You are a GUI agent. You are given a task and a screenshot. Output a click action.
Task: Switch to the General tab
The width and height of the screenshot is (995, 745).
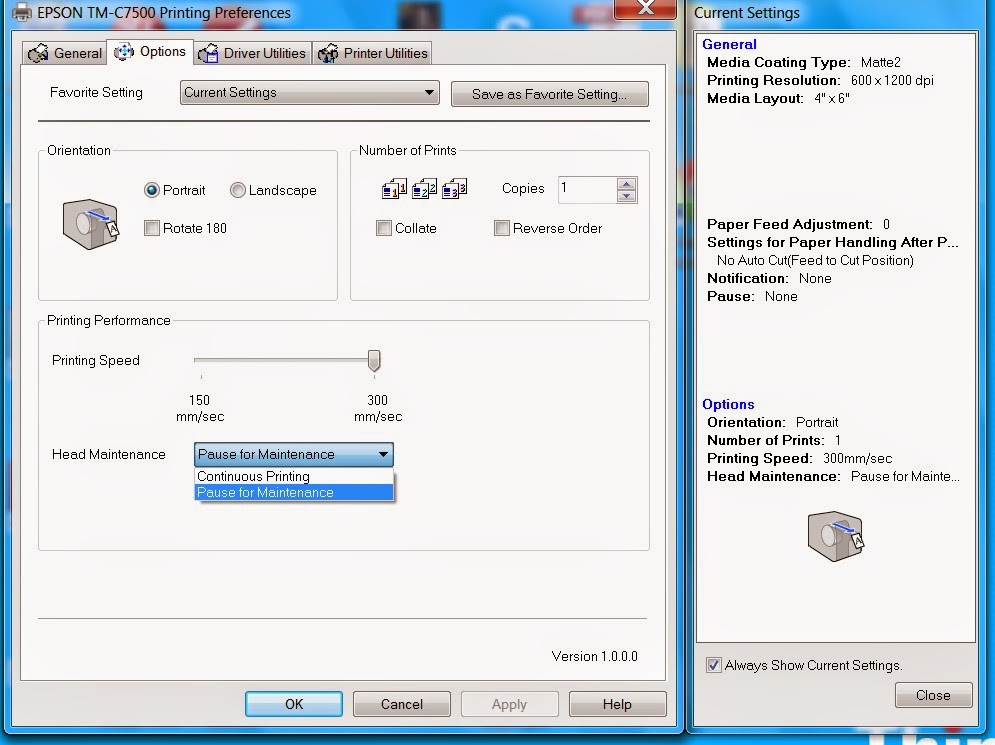tap(64, 53)
